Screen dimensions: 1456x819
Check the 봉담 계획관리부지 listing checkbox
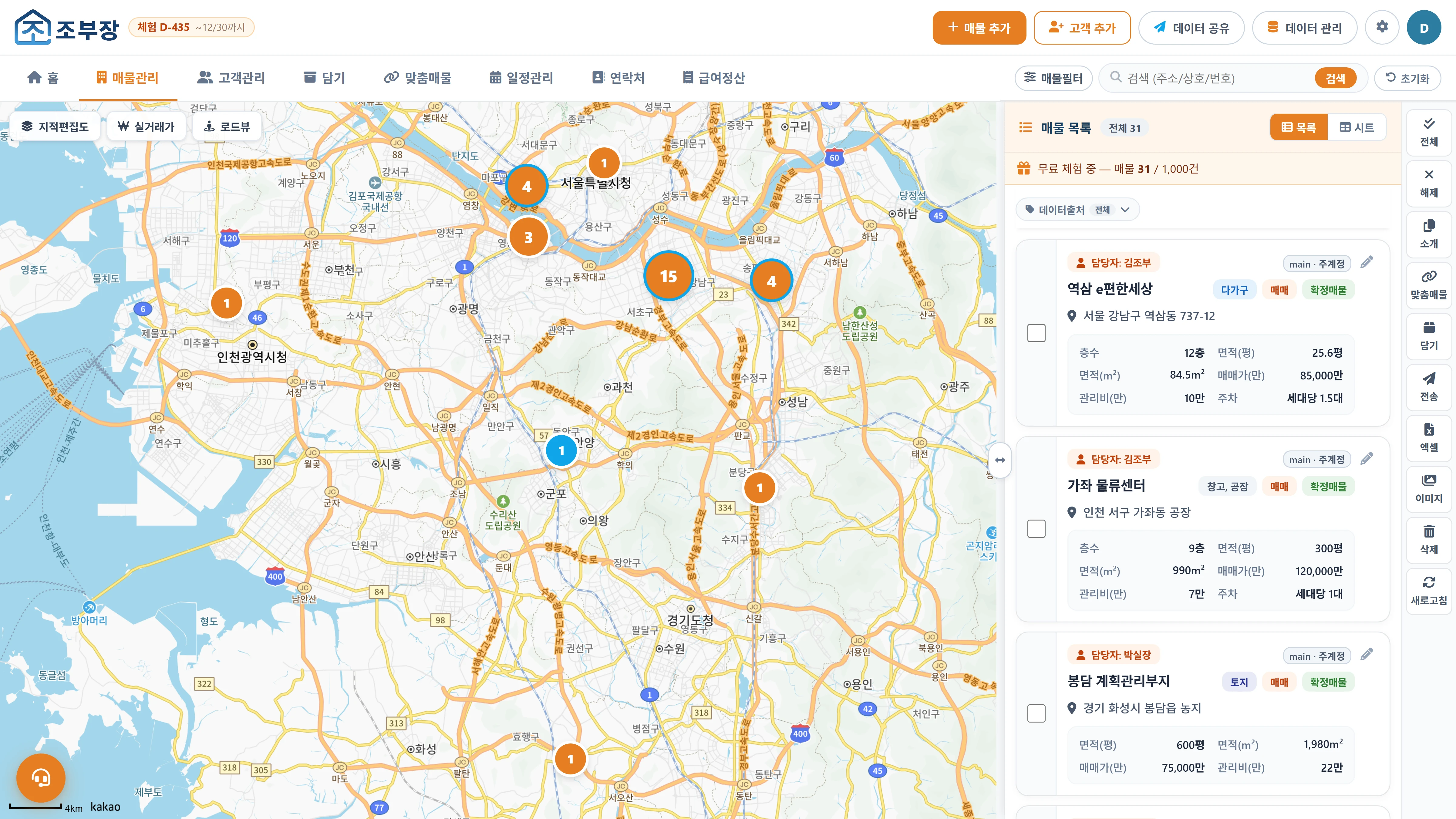click(x=1036, y=713)
